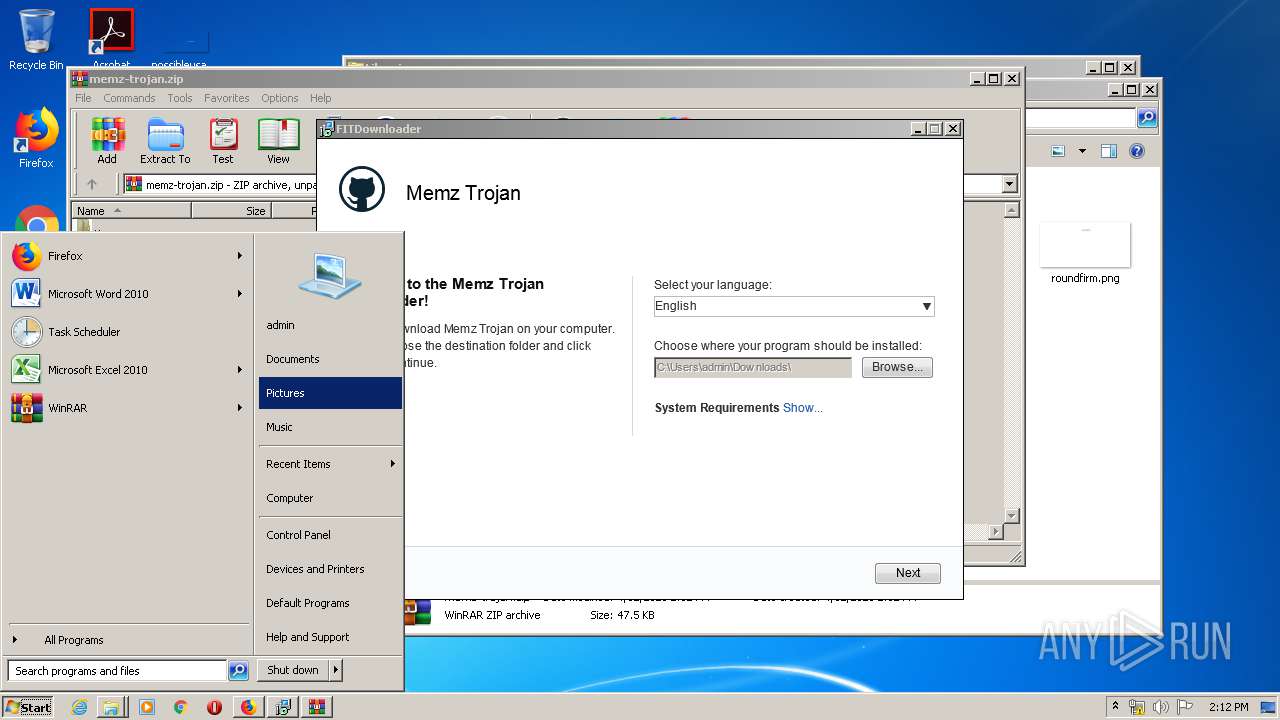
Task: Click Explorer change view icon
Action: point(1058,152)
